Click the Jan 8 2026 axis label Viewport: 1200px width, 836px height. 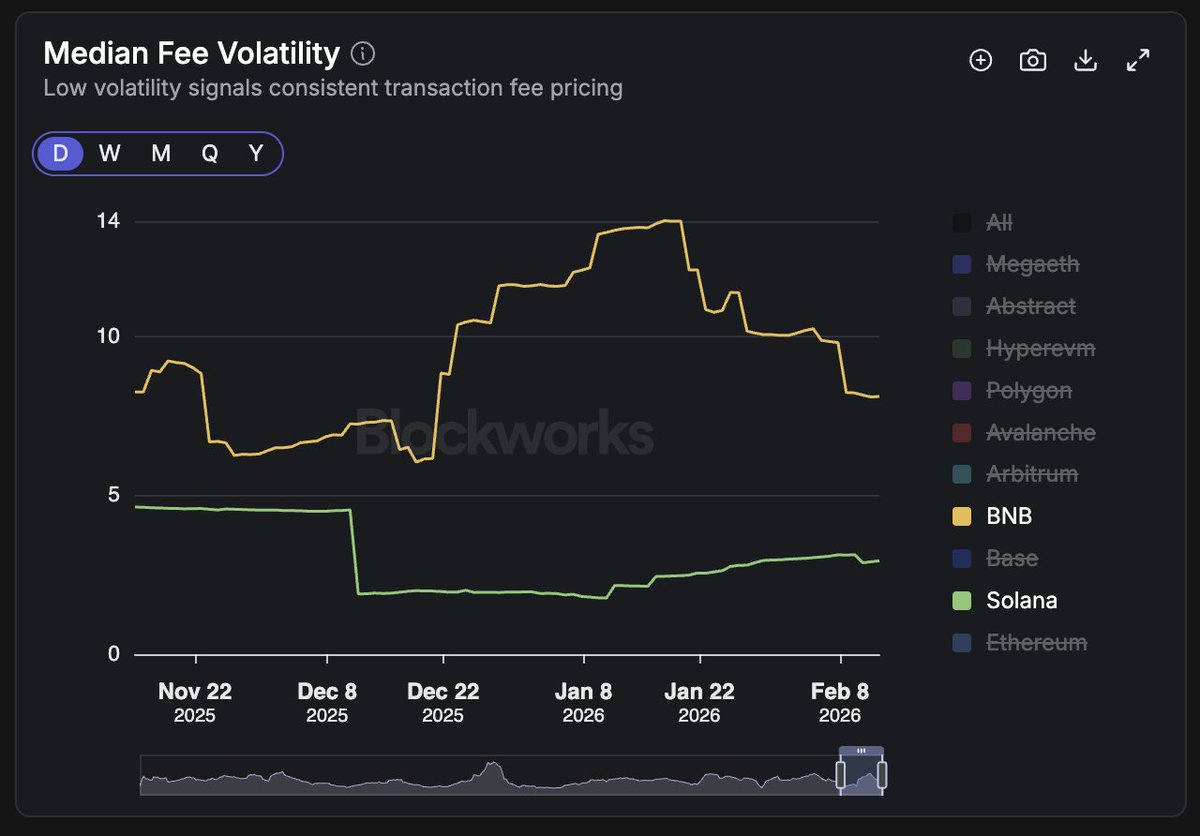pos(583,701)
